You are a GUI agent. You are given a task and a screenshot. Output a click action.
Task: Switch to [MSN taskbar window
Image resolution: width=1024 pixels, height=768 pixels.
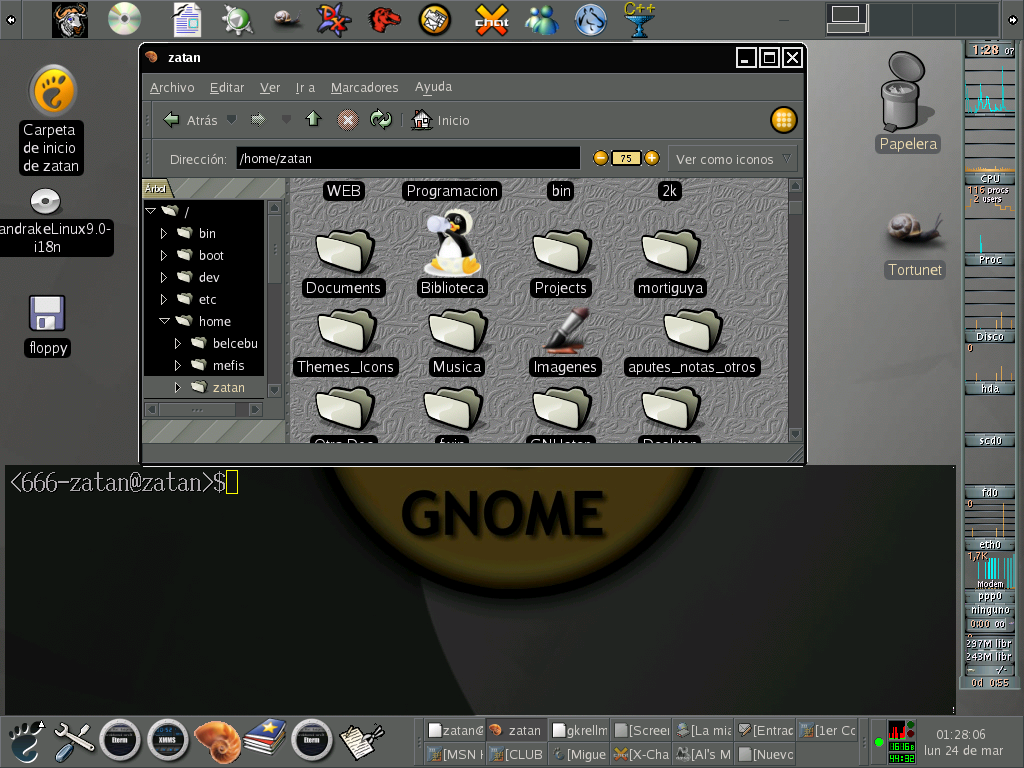(455, 754)
